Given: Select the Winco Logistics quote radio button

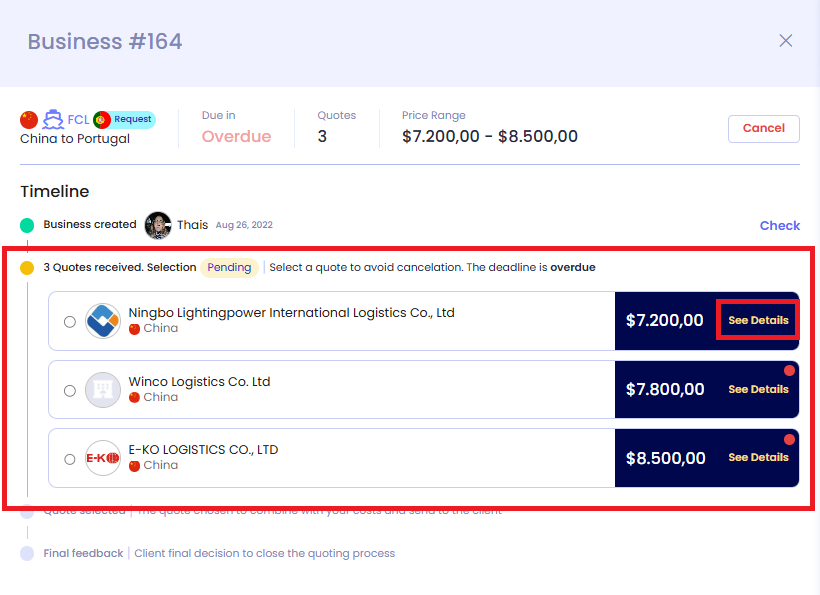Looking at the screenshot, I should coord(70,391).
